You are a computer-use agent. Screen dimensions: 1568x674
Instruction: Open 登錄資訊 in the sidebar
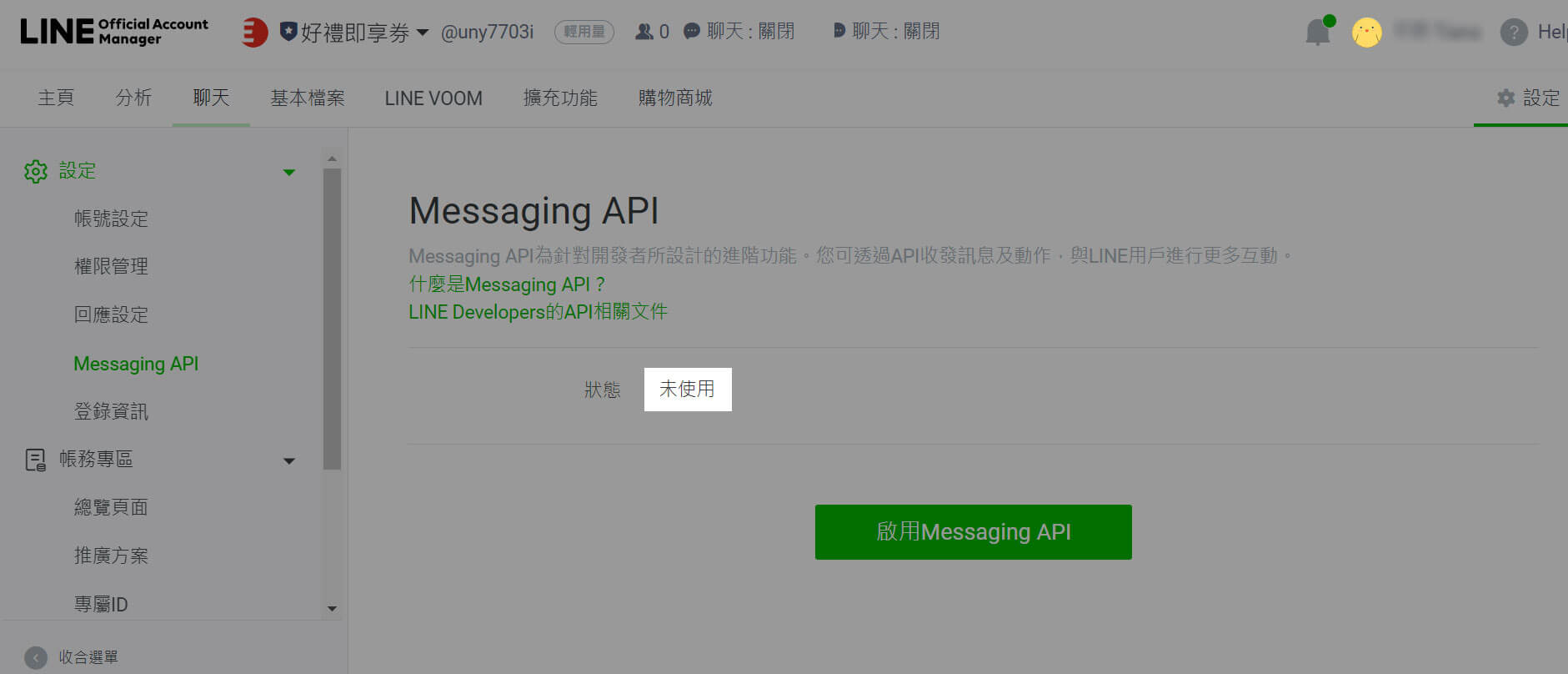pyautogui.click(x=111, y=411)
